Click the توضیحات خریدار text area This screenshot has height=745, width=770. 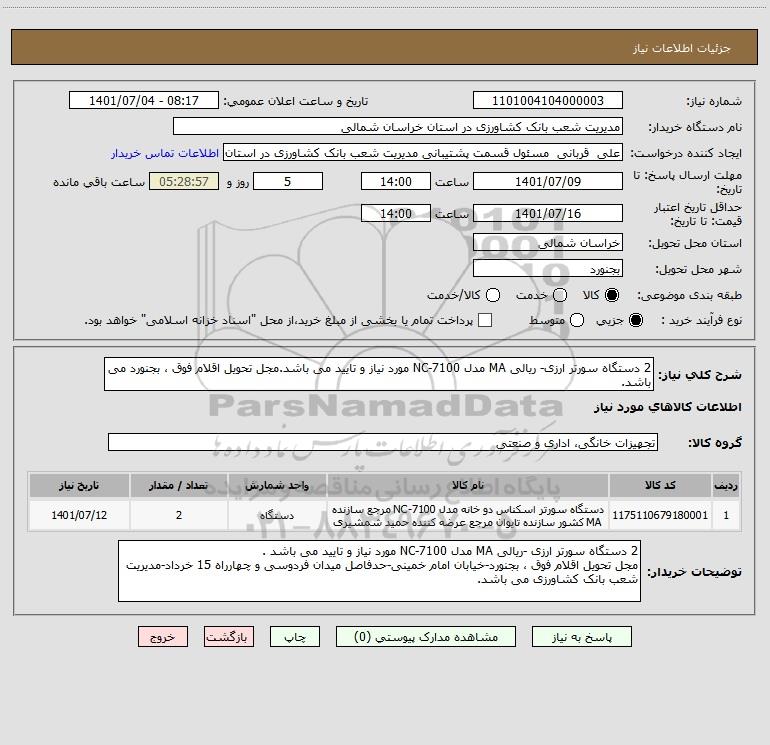click(379, 571)
